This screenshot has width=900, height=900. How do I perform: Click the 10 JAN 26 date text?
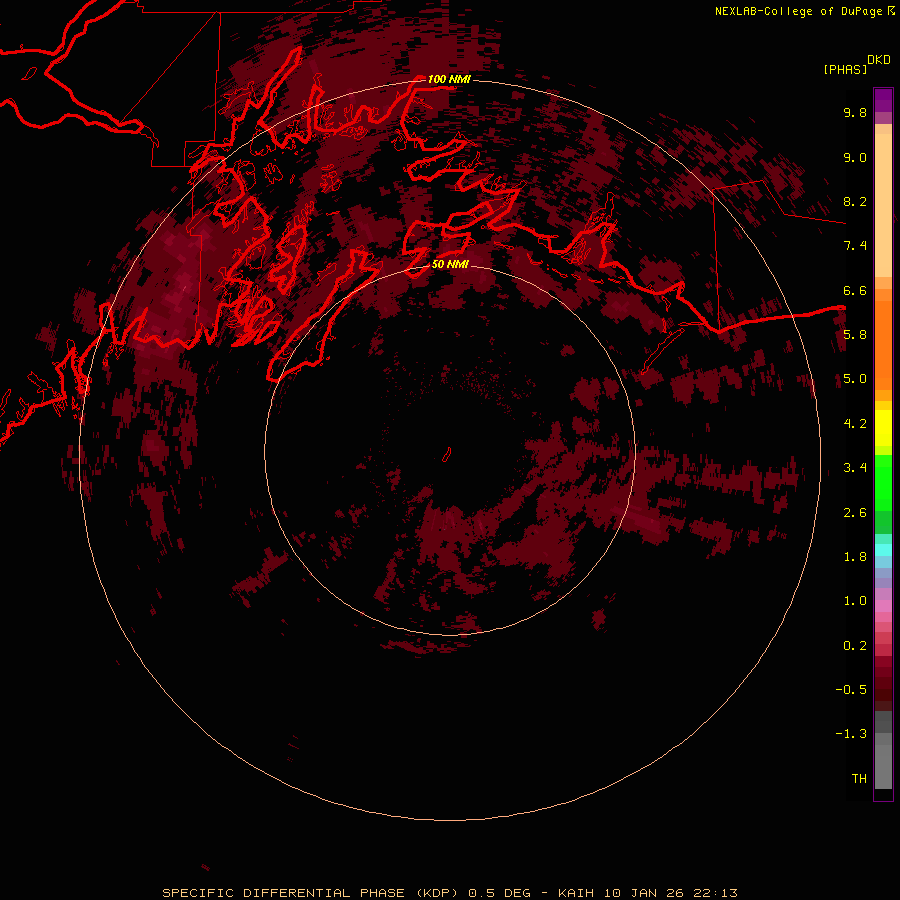(x=646, y=893)
